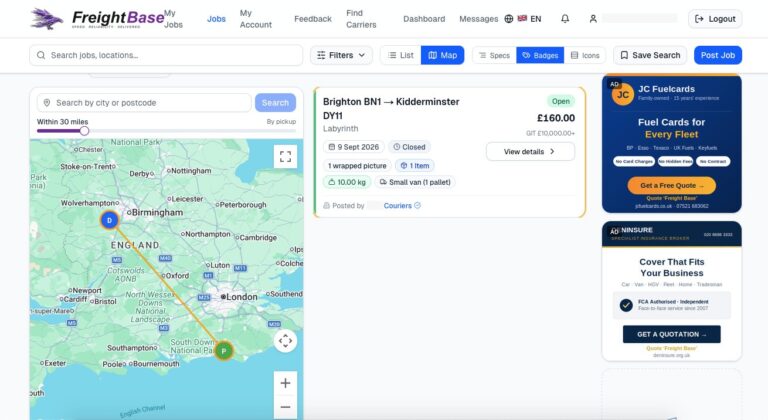The image size is (768, 420).
Task: Open the language globe selector
Action: (x=509, y=19)
